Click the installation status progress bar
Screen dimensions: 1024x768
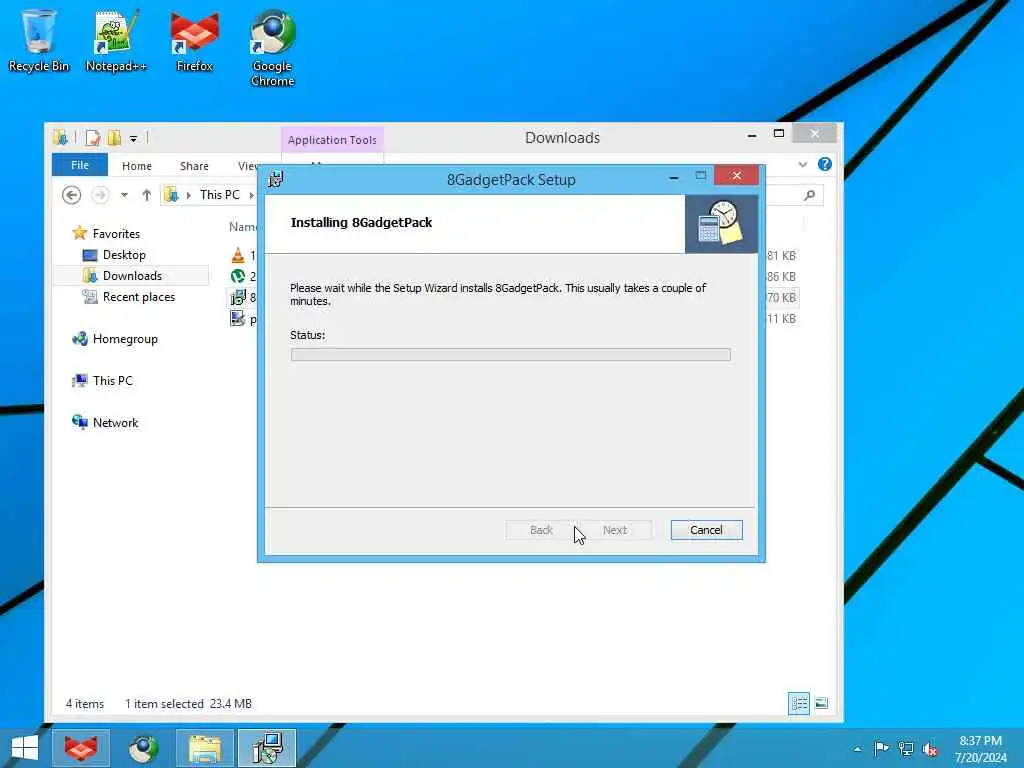[510, 355]
